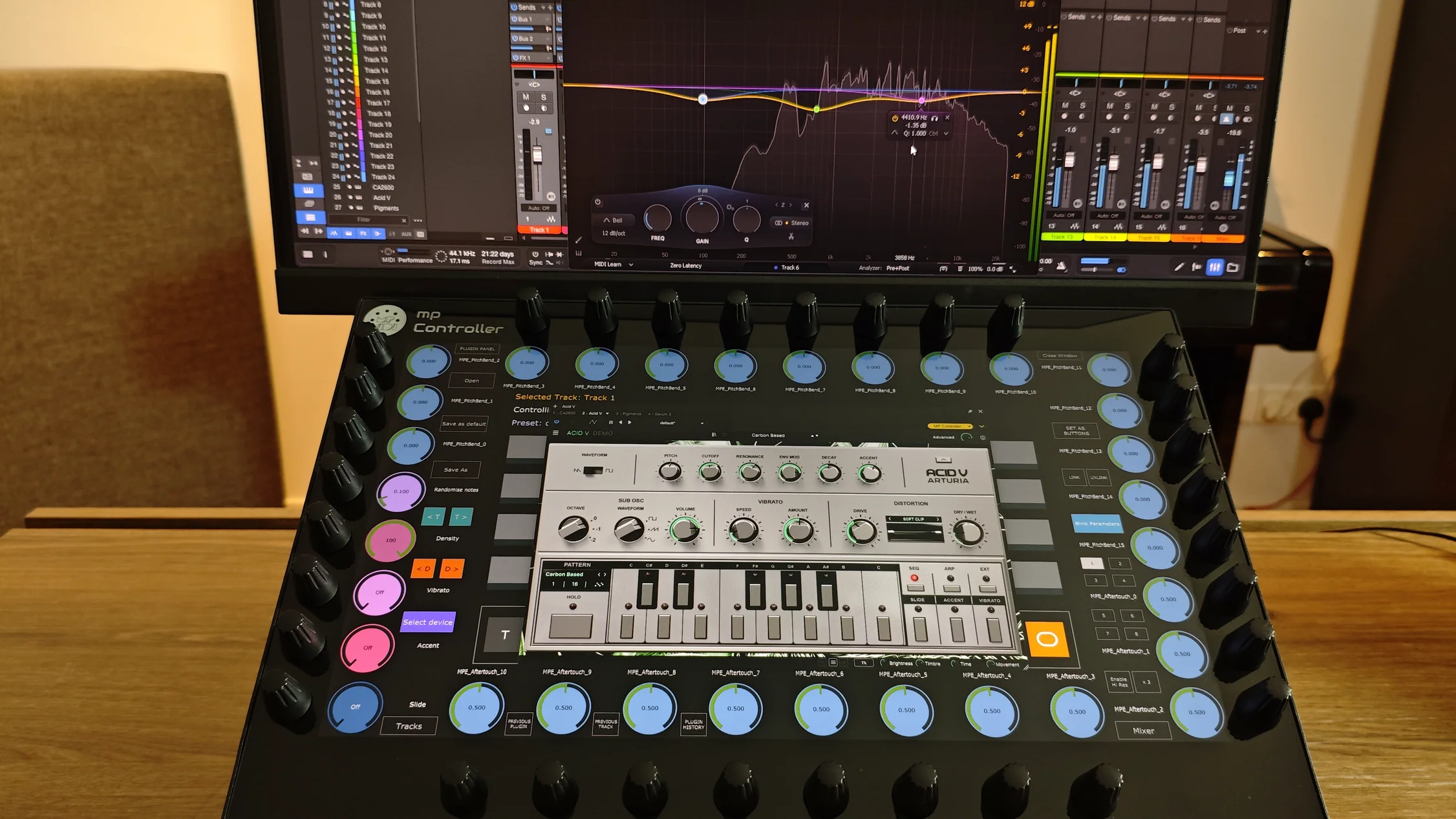Click the highlighted list view icon below keyboard icon

(x=310, y=218)
